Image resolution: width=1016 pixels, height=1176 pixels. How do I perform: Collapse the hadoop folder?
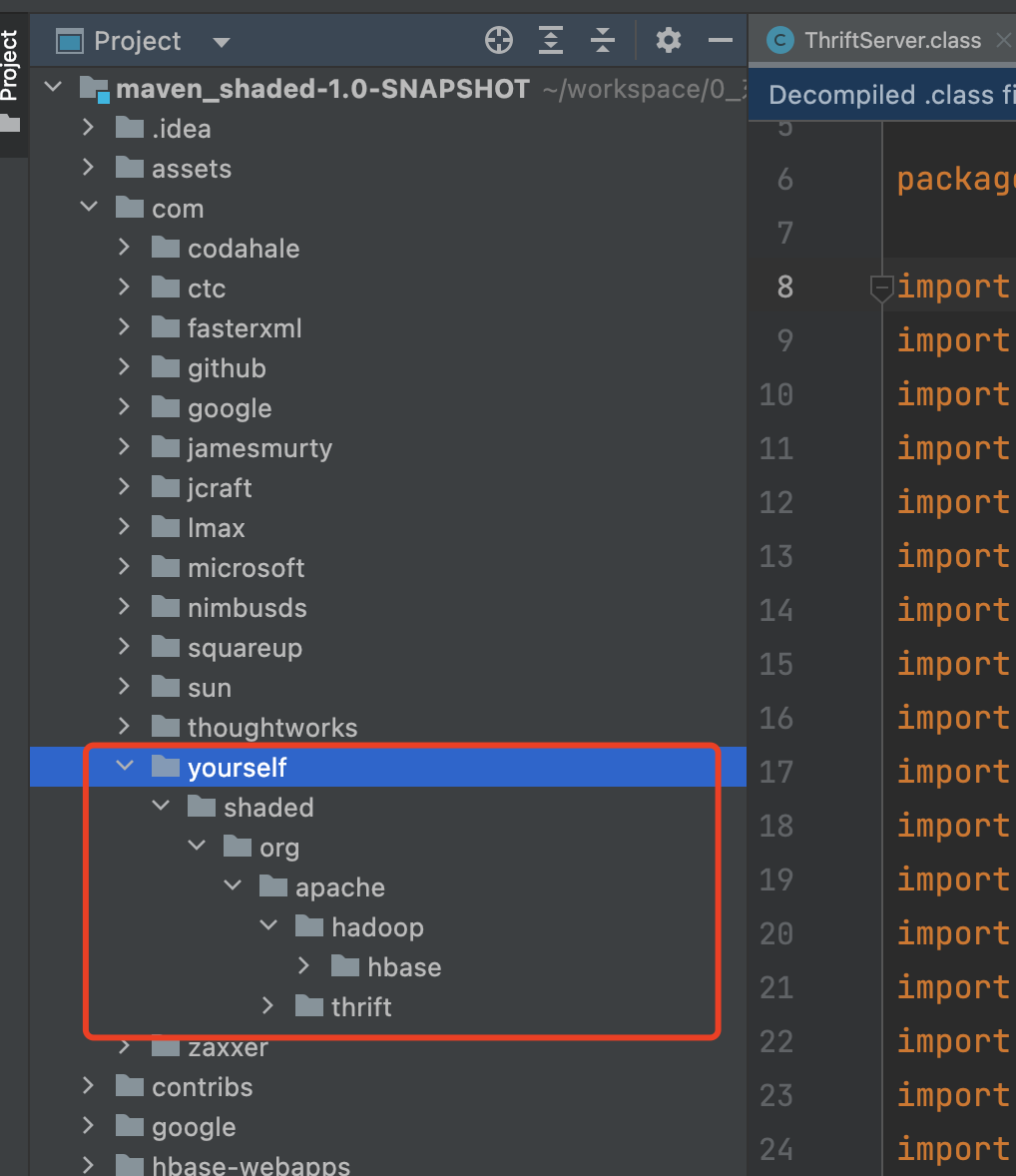point(268,925)
